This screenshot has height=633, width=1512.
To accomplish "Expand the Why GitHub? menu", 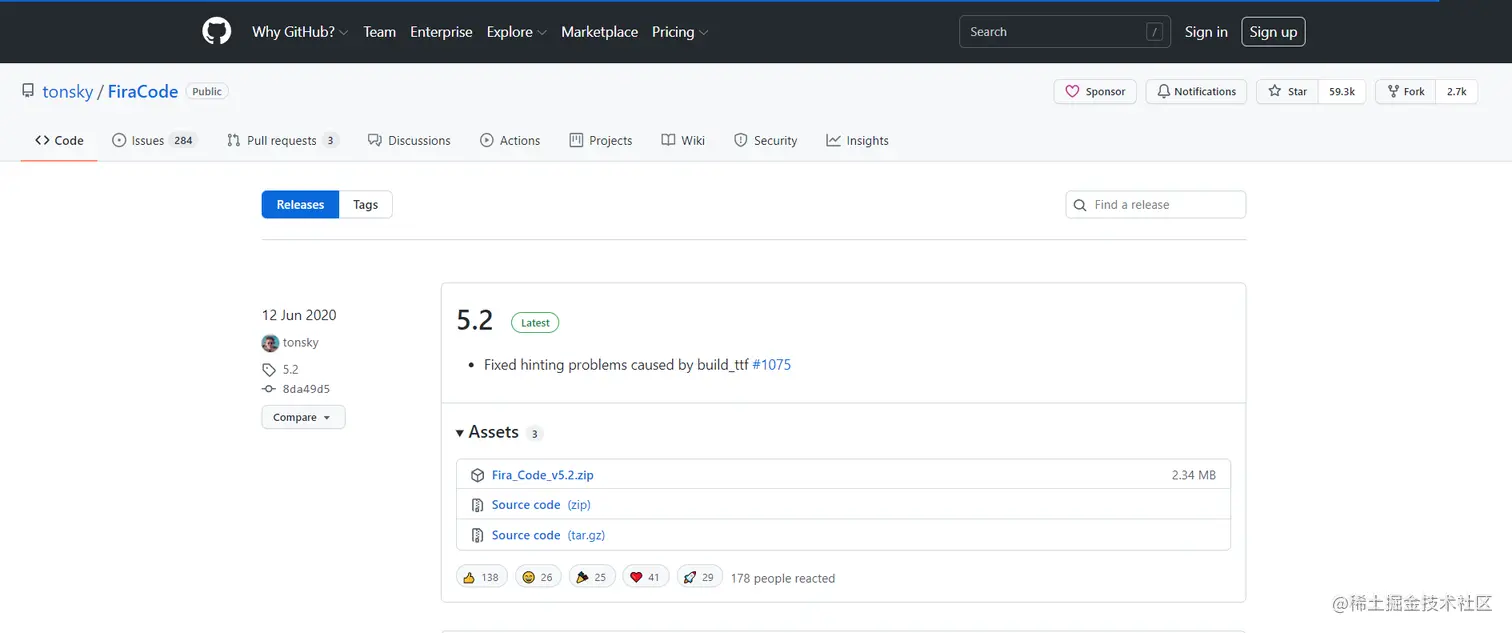I will (300, 32).
